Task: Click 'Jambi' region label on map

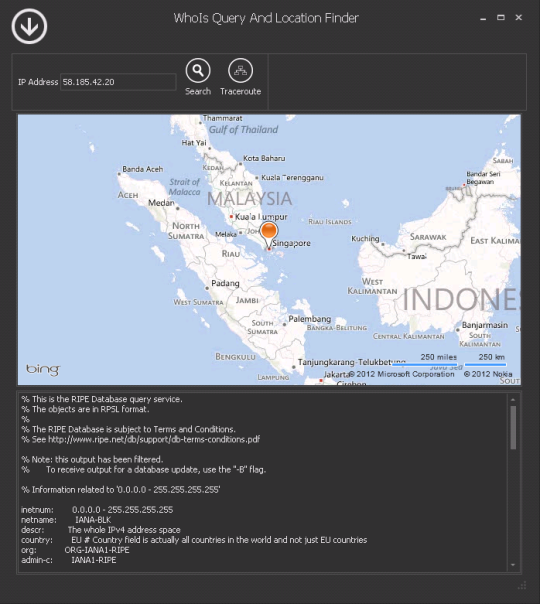Action: [x=247, y=300]
